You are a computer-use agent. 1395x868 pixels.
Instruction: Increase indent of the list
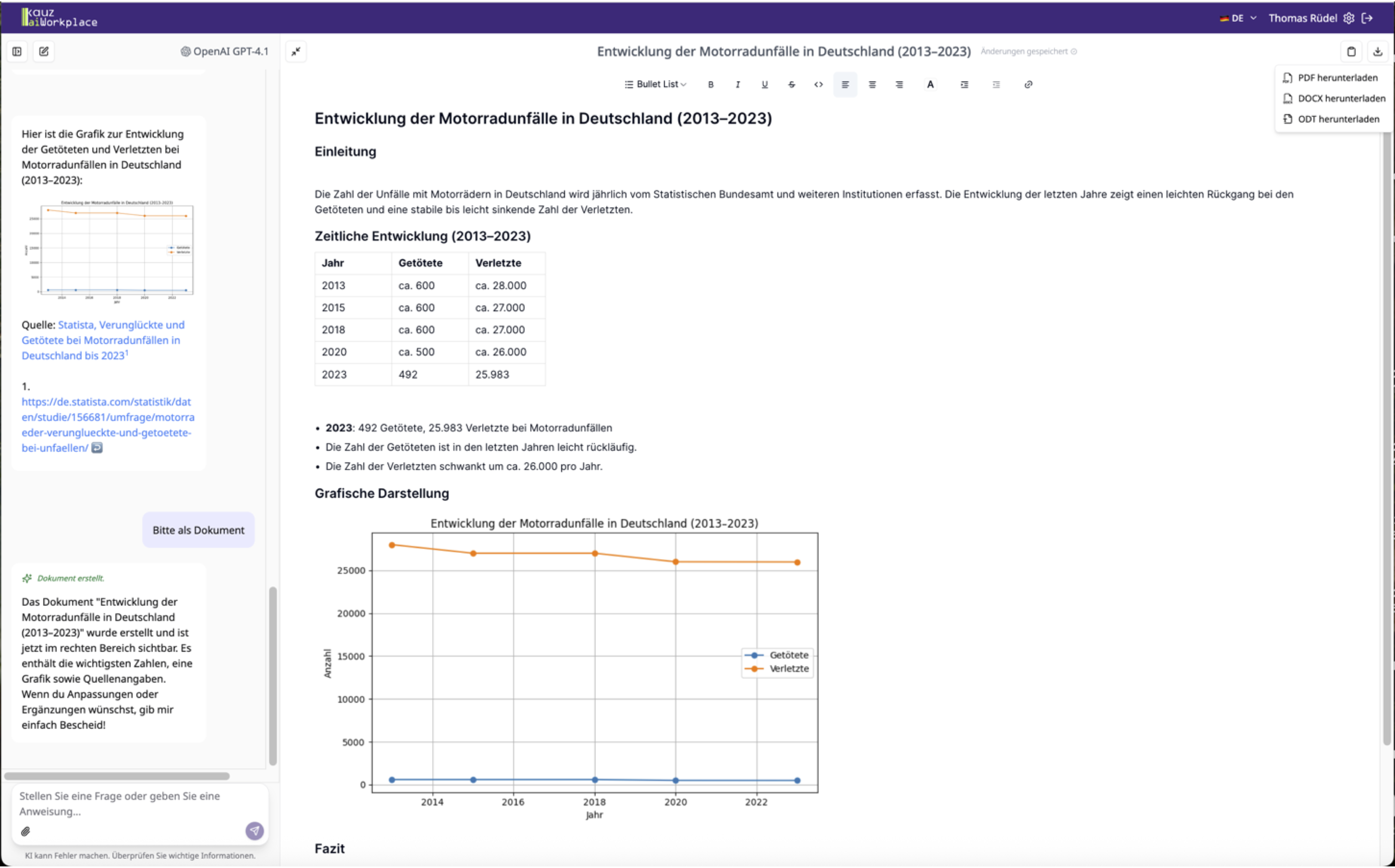click(964, 84)
